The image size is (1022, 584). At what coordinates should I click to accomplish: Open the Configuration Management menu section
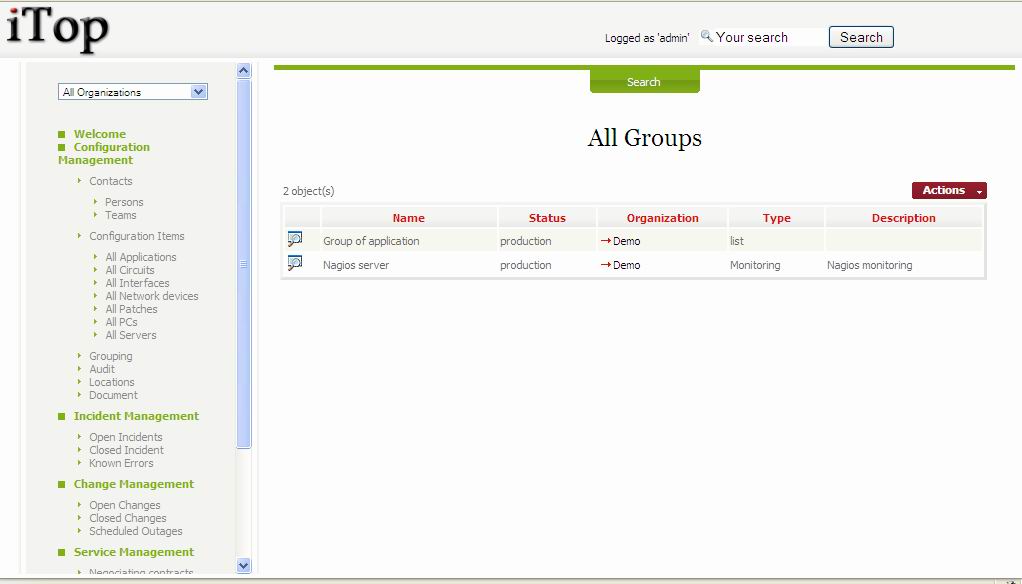pos(104,153)
